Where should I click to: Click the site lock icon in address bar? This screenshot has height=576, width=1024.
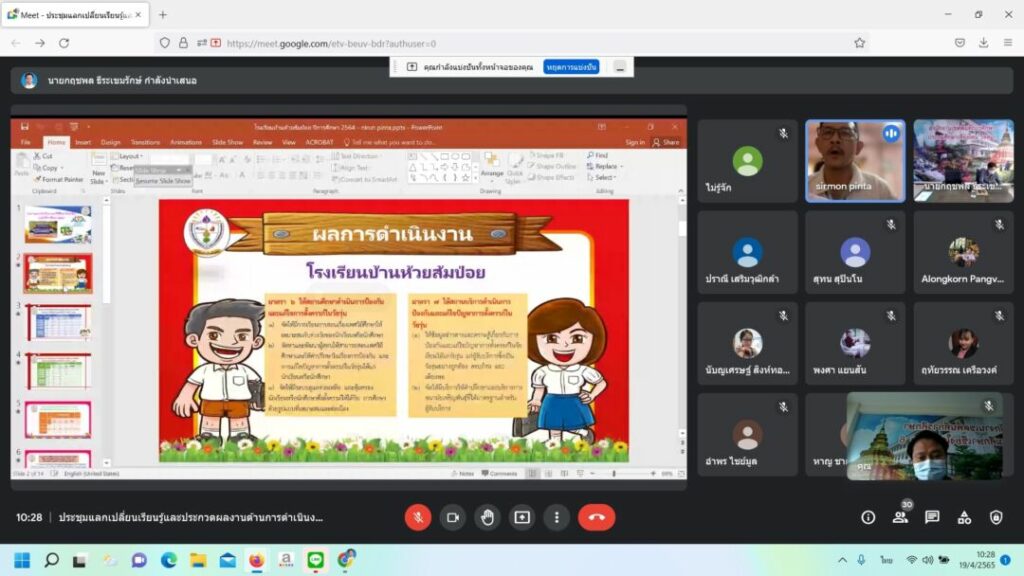[x=184, y=43]
